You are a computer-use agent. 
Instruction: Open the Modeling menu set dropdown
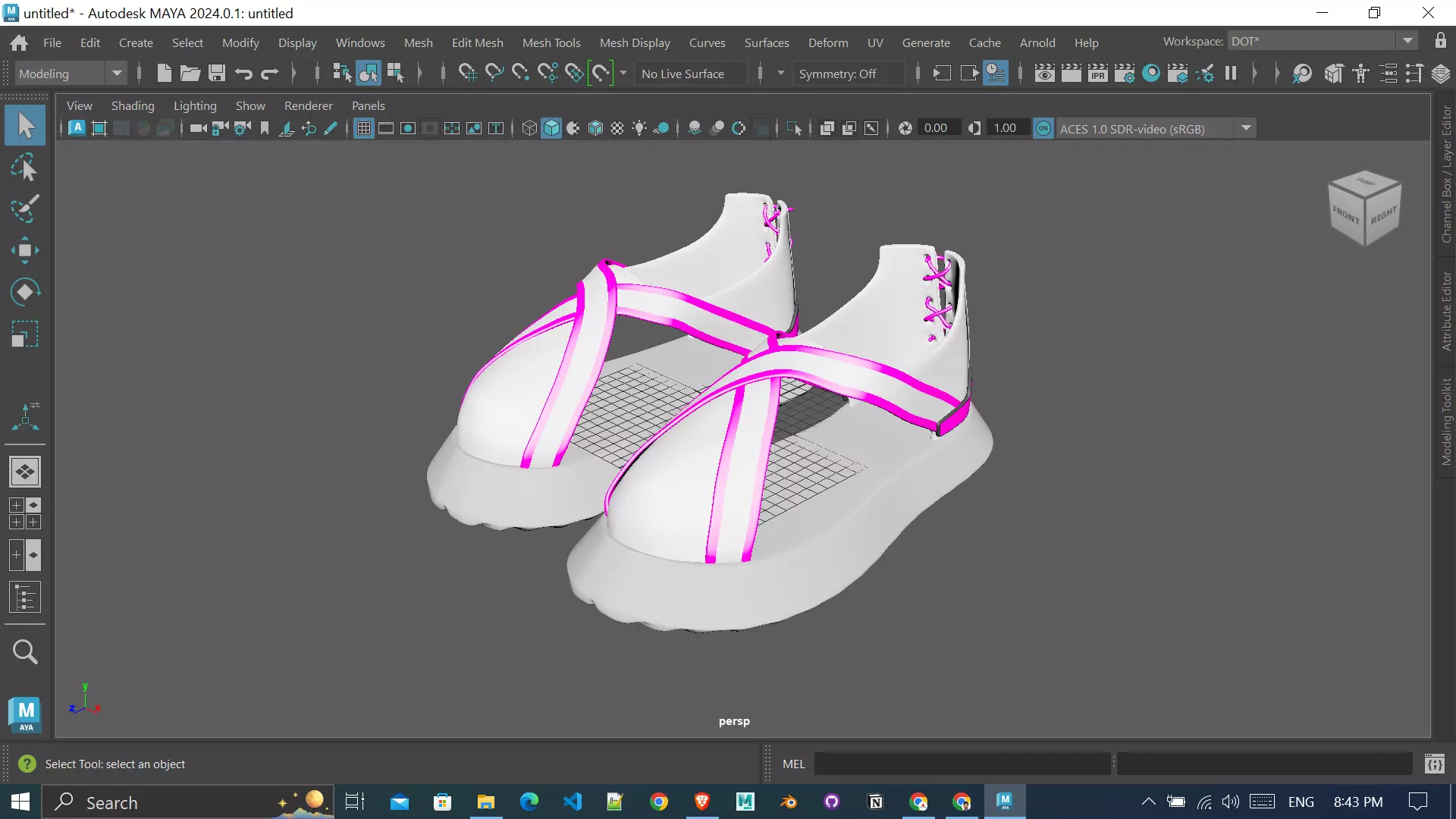117,74
